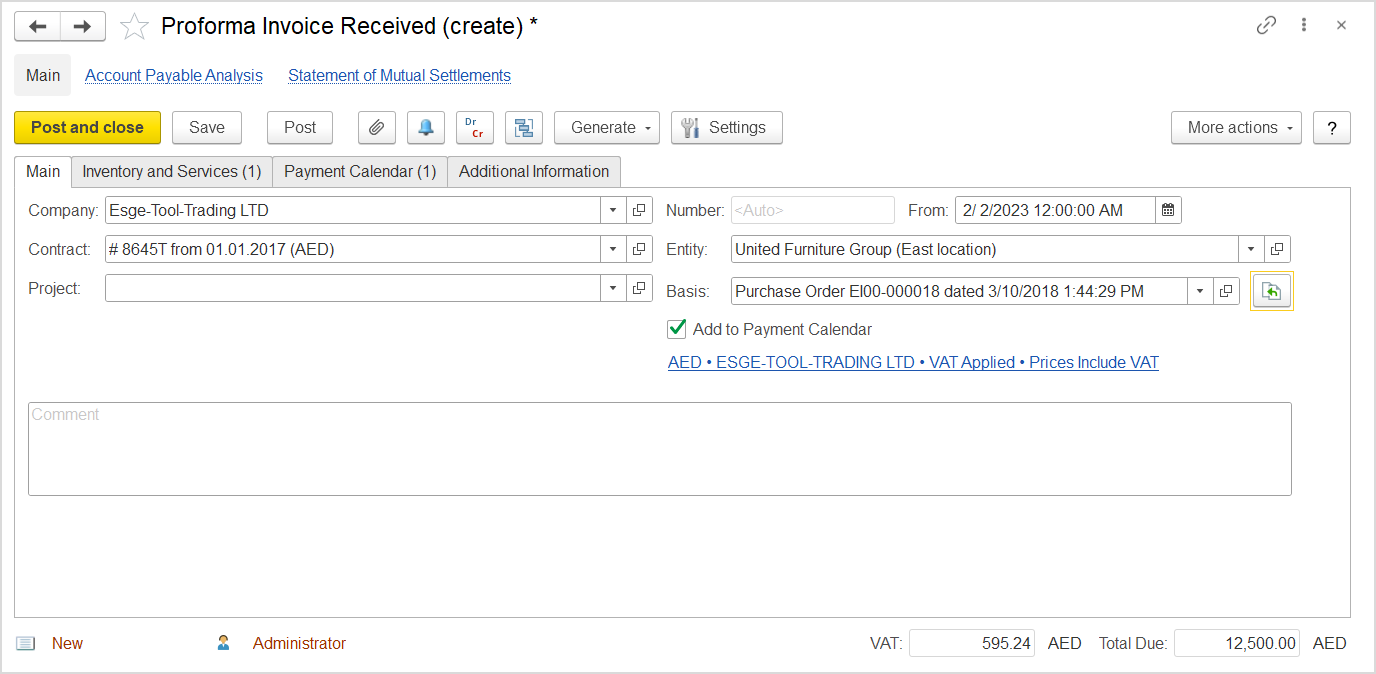Click the Post and close button
The height and width of the screenshot is (674, 1376).
click(x=87, y=127)
